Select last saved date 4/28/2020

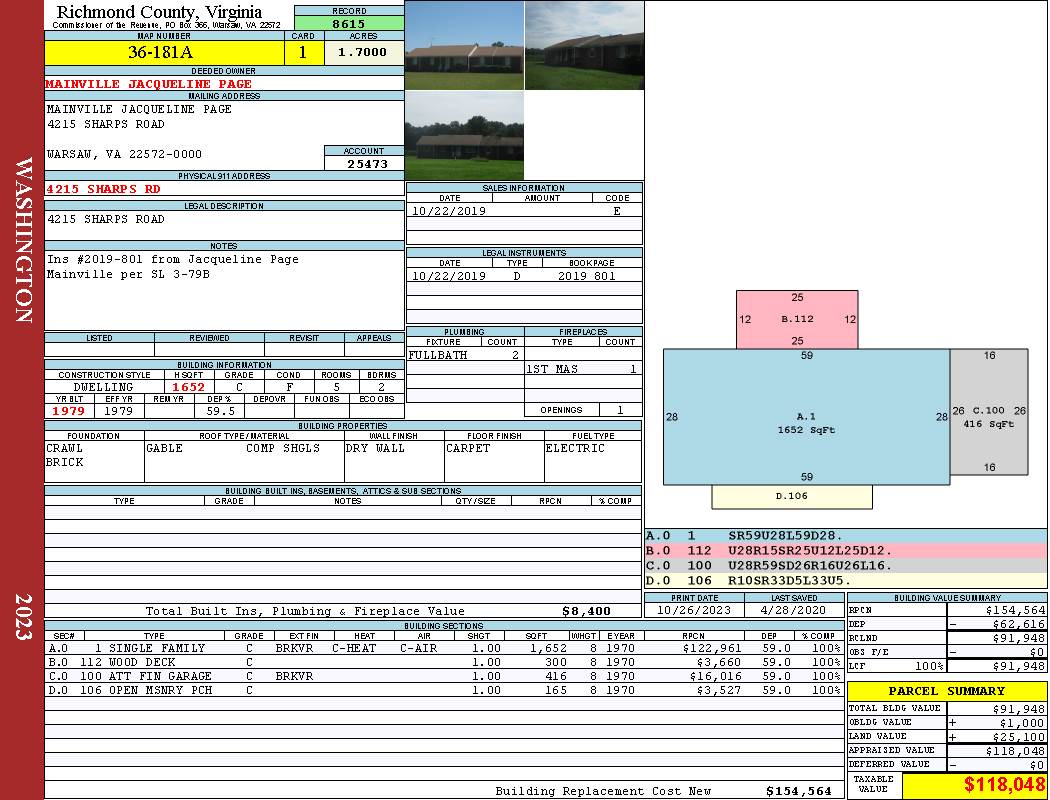(x=793, y=610)
